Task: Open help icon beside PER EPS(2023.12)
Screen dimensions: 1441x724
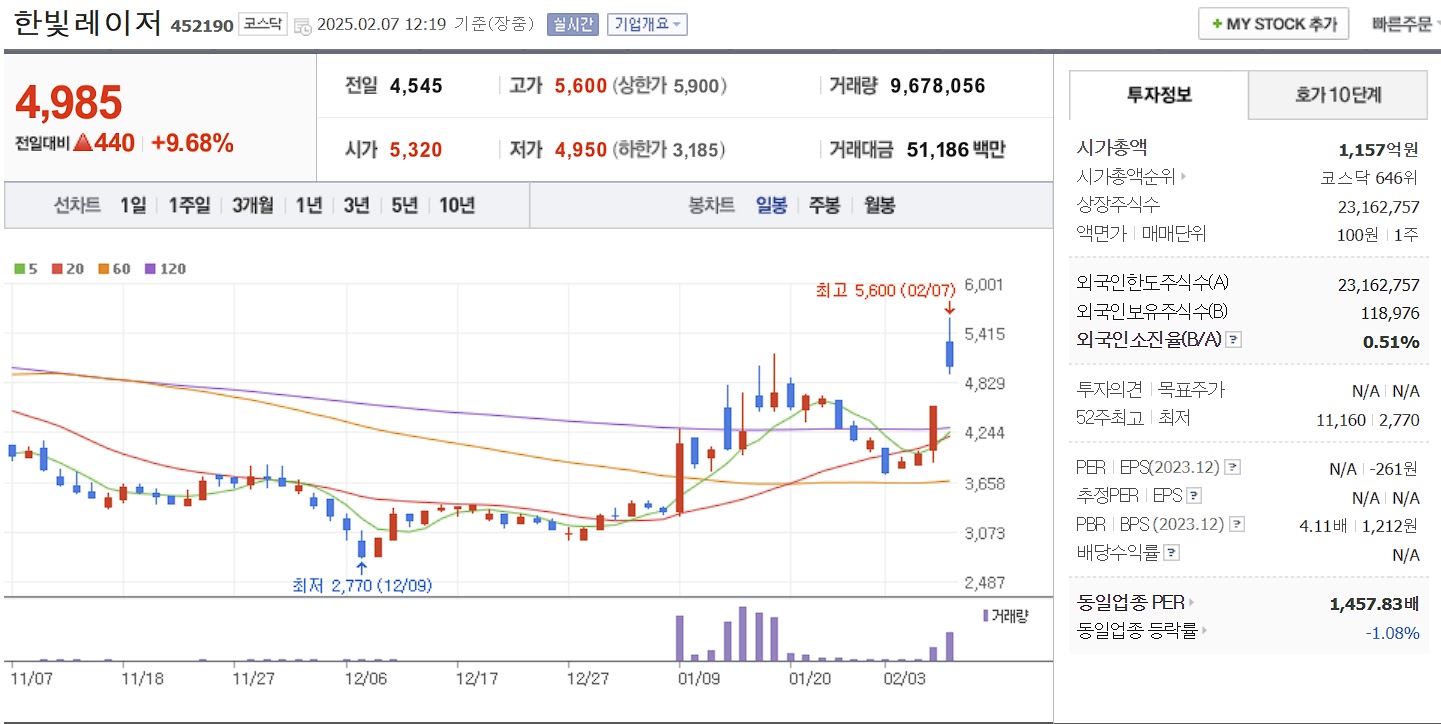Action: click(x=1233, y=467)
